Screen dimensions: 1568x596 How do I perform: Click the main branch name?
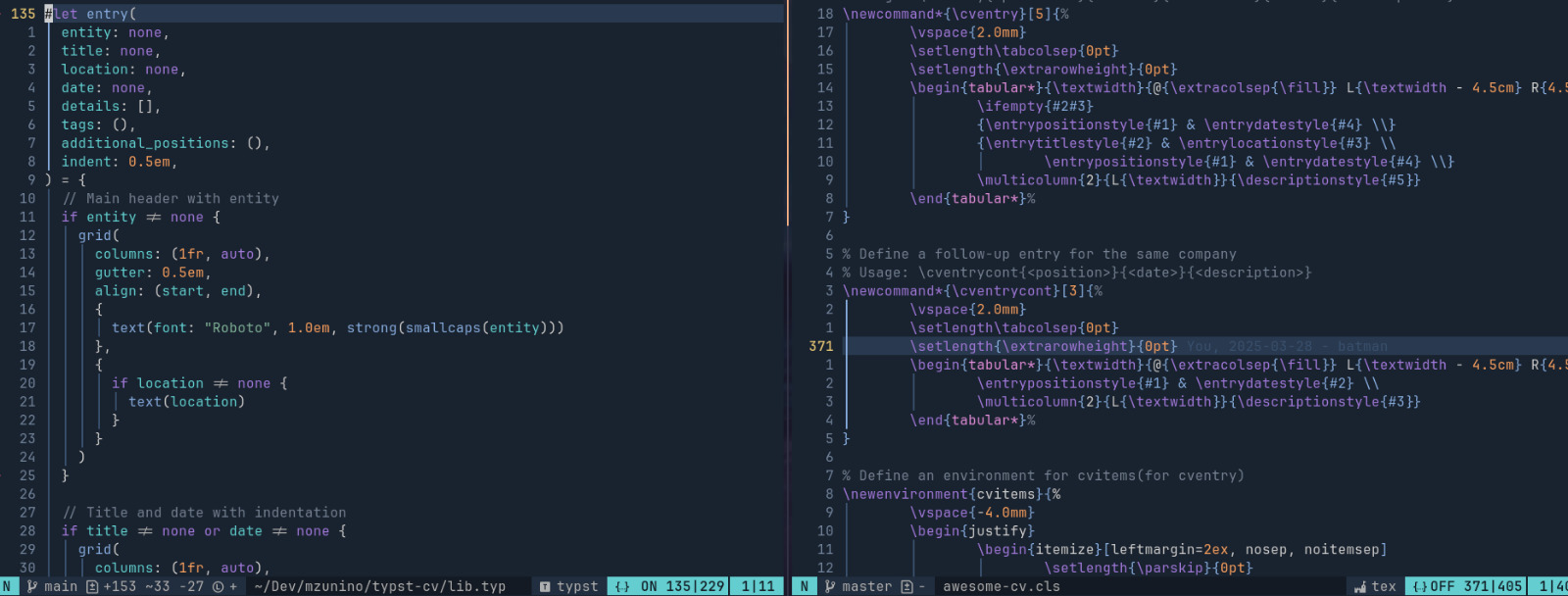pyautogui.click(x=61, y=586)
